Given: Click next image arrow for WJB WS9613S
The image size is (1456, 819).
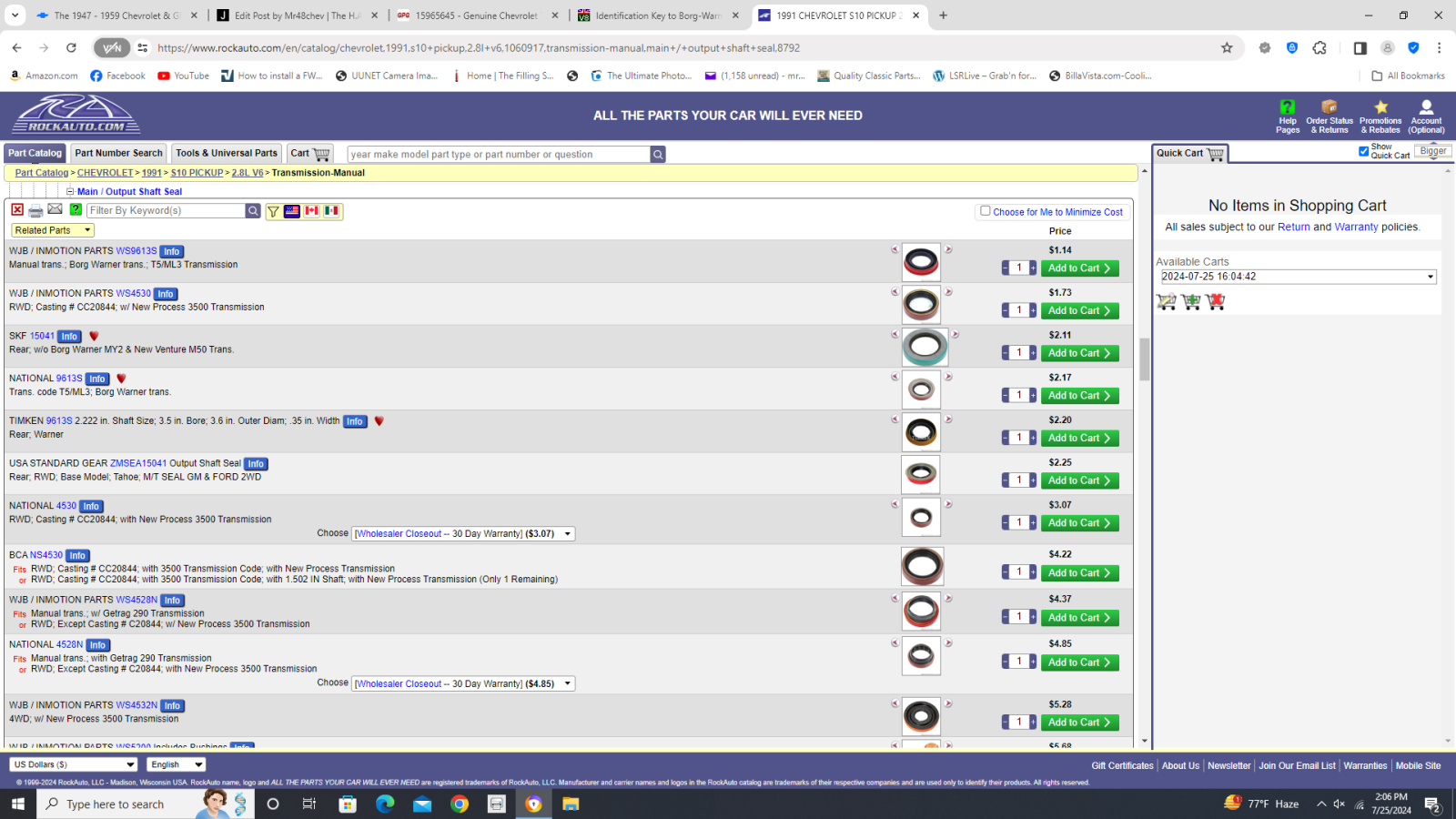Looking at the screenshot, I should click(x=948, y=248).
